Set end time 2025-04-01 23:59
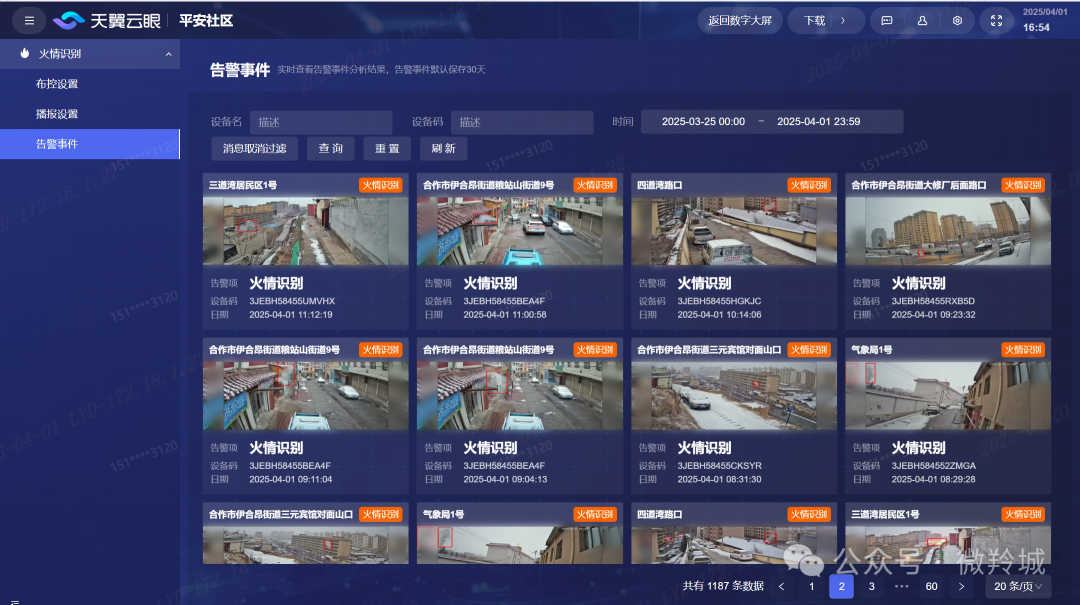 click(x=818, y=121)
